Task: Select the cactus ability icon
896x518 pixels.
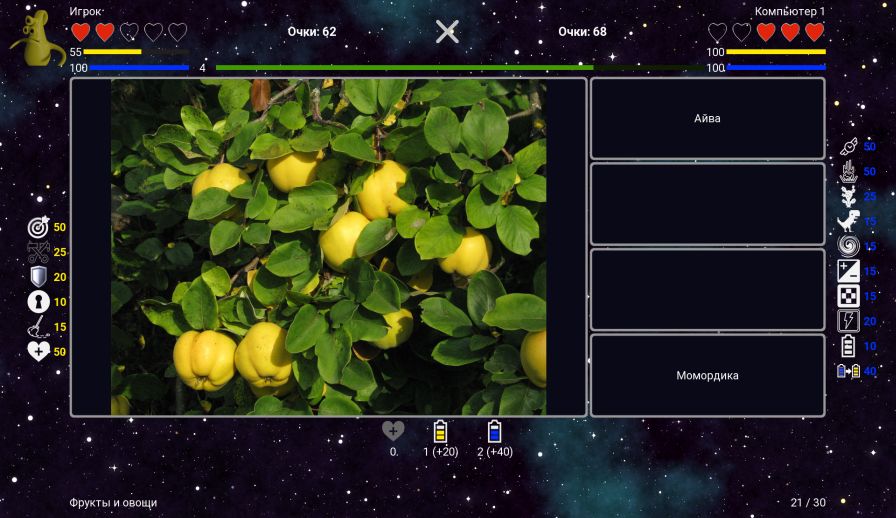Action: pyautogui.click(x=848, y=196)
